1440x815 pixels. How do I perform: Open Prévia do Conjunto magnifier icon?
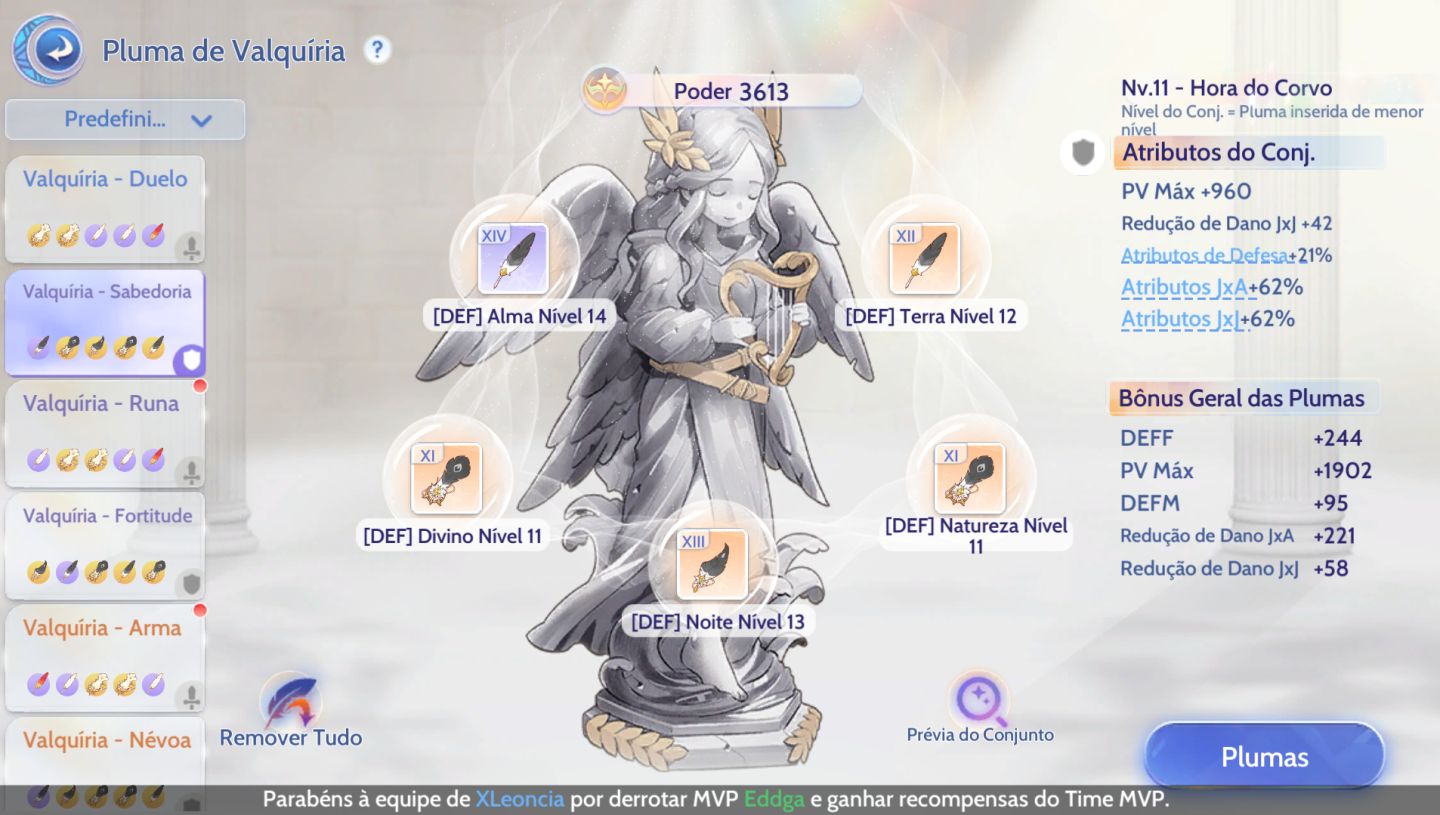tap(979, 699)
